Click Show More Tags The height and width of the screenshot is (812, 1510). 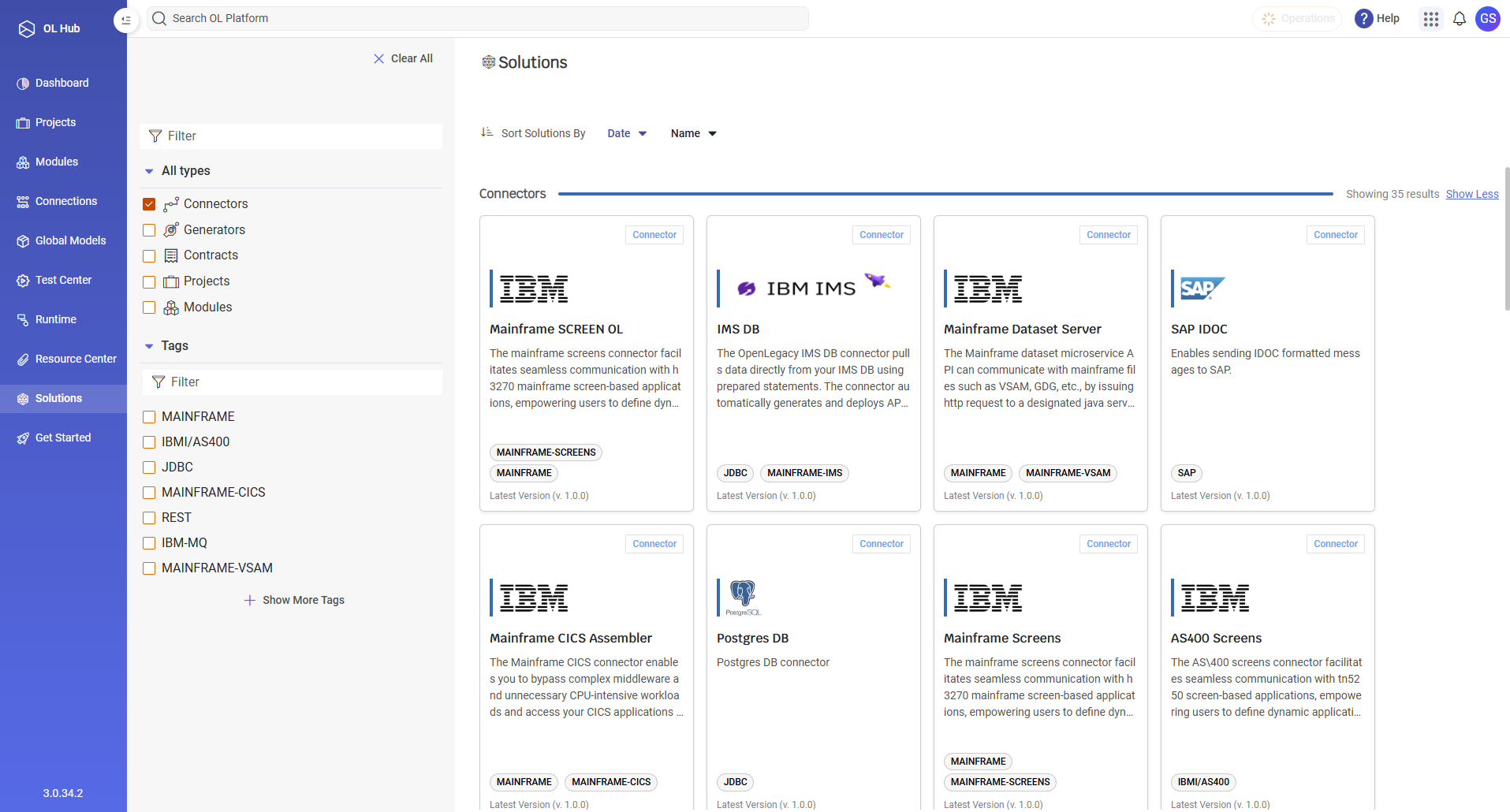(x=294, y=600)
